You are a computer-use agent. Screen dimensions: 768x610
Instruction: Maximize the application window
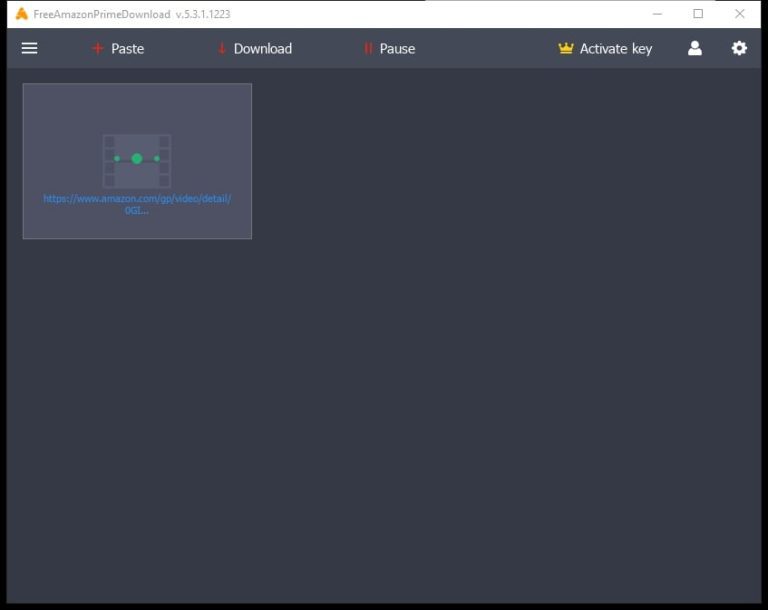[x=698, y=14]
